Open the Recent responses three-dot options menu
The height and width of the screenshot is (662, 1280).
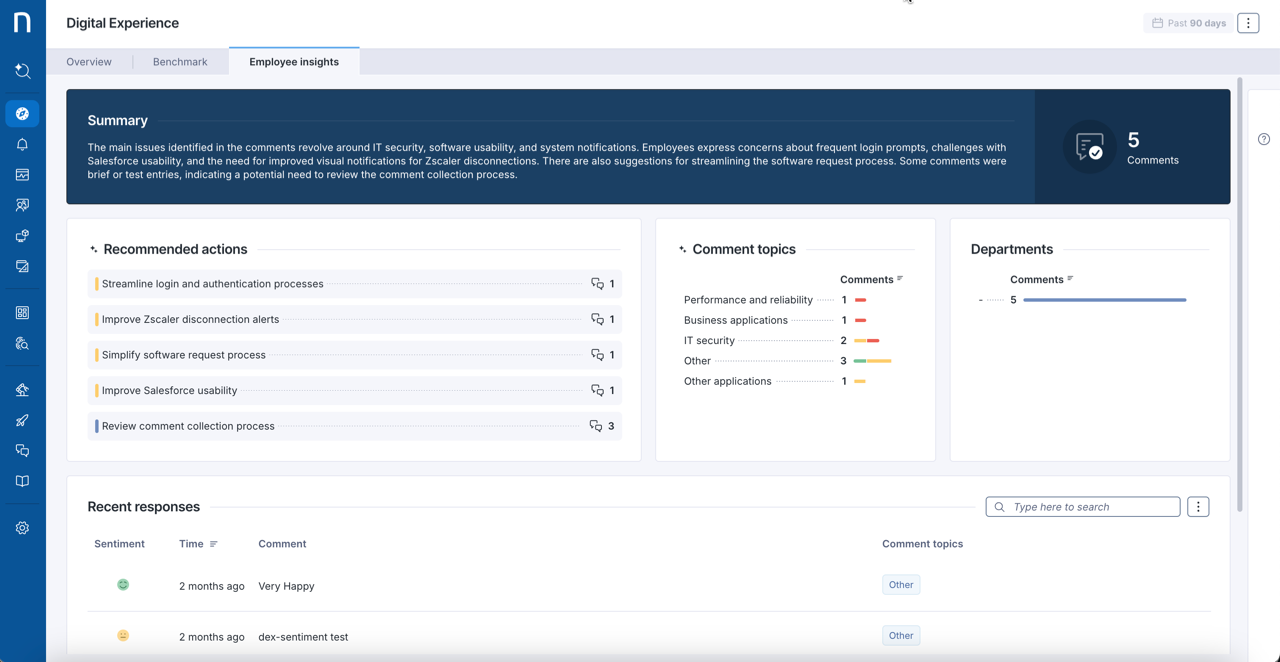point(1198,507)
